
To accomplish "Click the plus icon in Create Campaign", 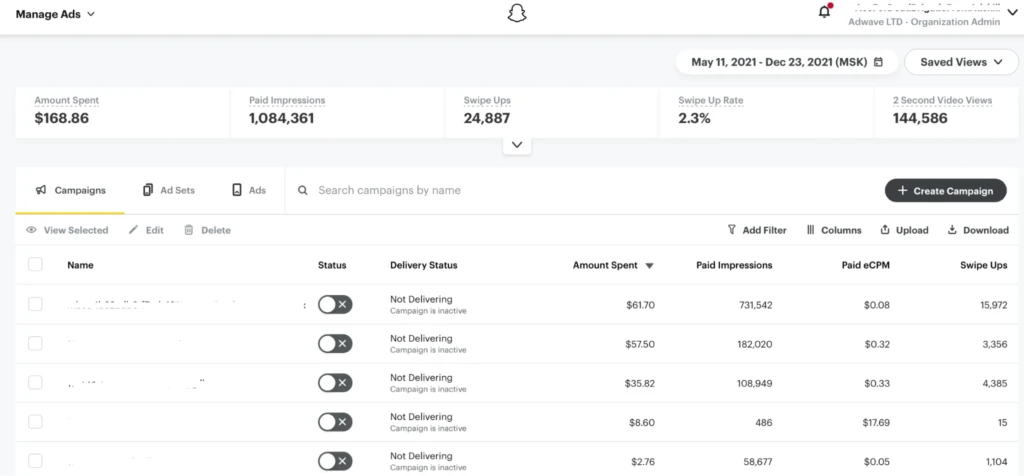I will pos(903,191).
